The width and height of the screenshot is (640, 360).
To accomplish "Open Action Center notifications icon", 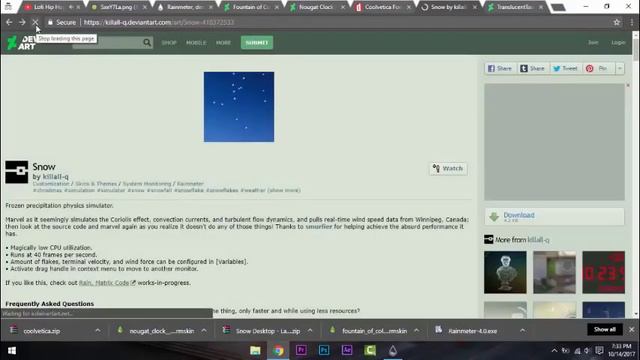I will 599,351.
